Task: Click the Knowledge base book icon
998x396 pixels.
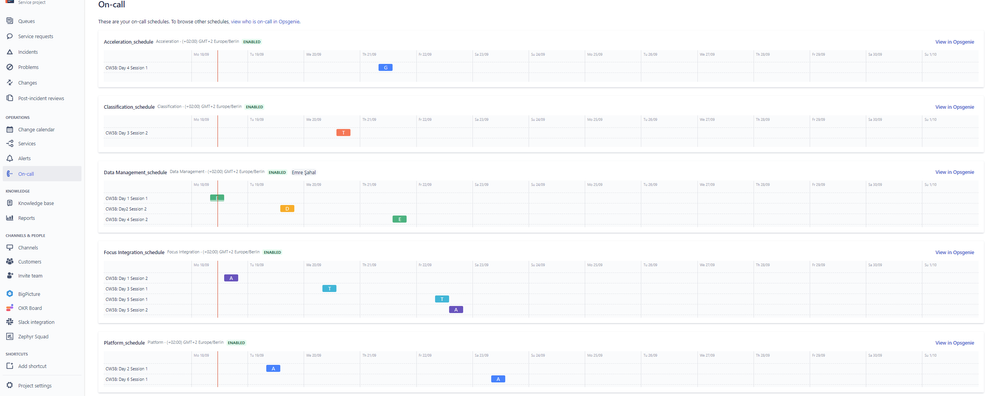Action: (x=10, y=203)
